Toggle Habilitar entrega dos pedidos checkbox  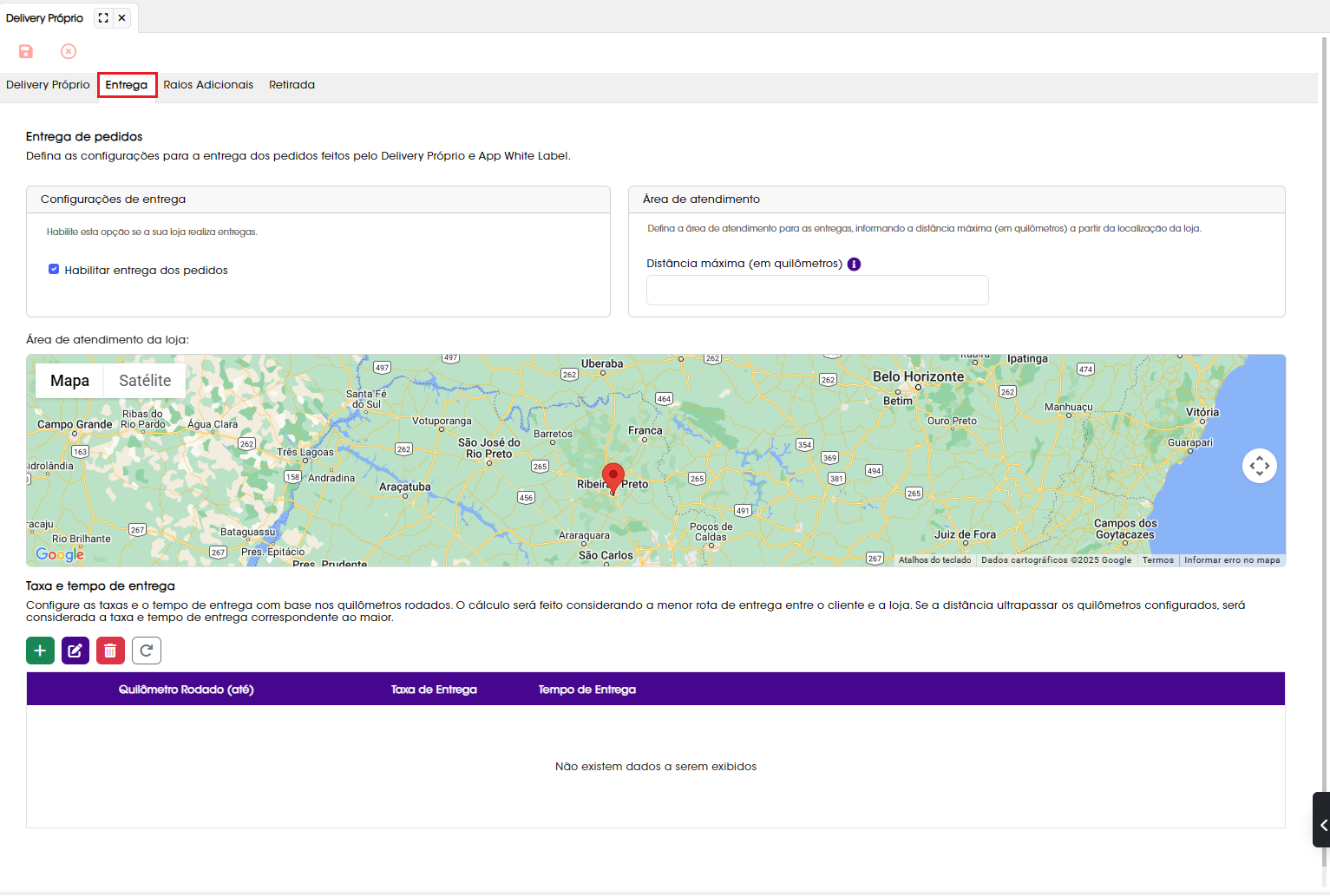[x=54, y=270]
